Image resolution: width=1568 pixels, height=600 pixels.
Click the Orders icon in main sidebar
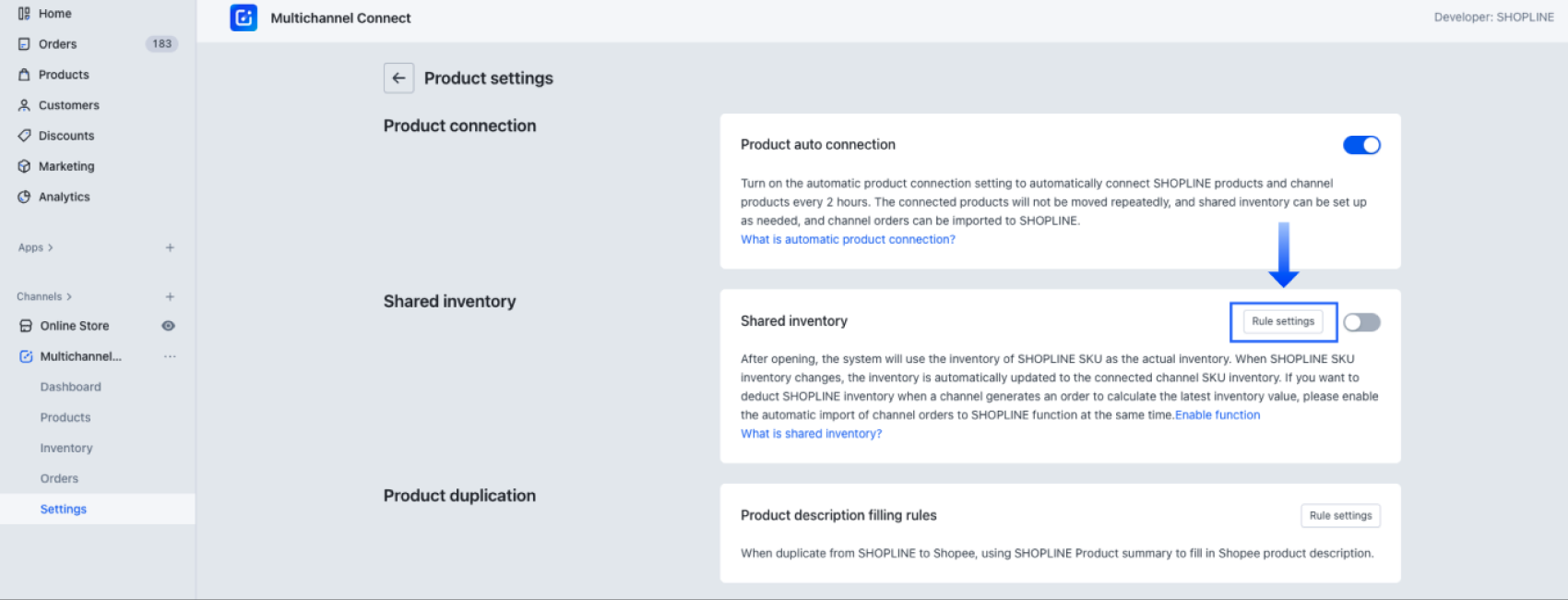[x=24, y=44]
